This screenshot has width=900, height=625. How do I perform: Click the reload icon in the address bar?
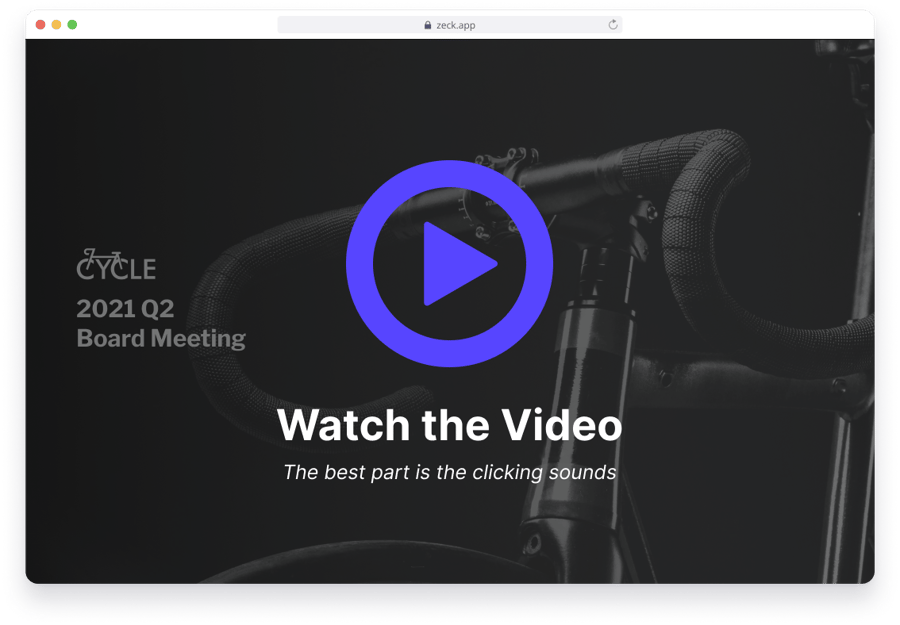[613, 25]
